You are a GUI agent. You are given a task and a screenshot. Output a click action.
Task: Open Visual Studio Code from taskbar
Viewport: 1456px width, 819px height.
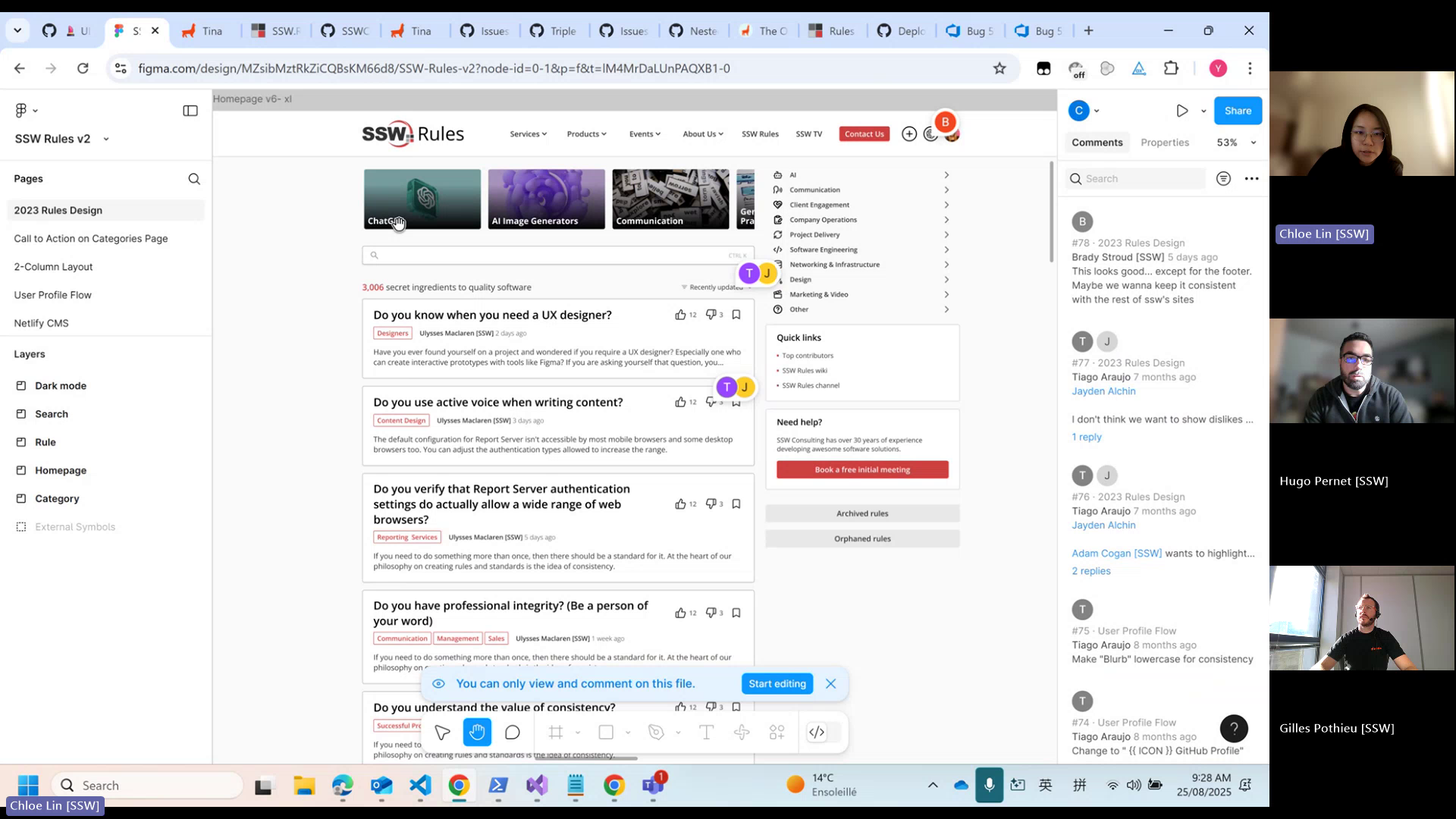[x=420, y=786]
